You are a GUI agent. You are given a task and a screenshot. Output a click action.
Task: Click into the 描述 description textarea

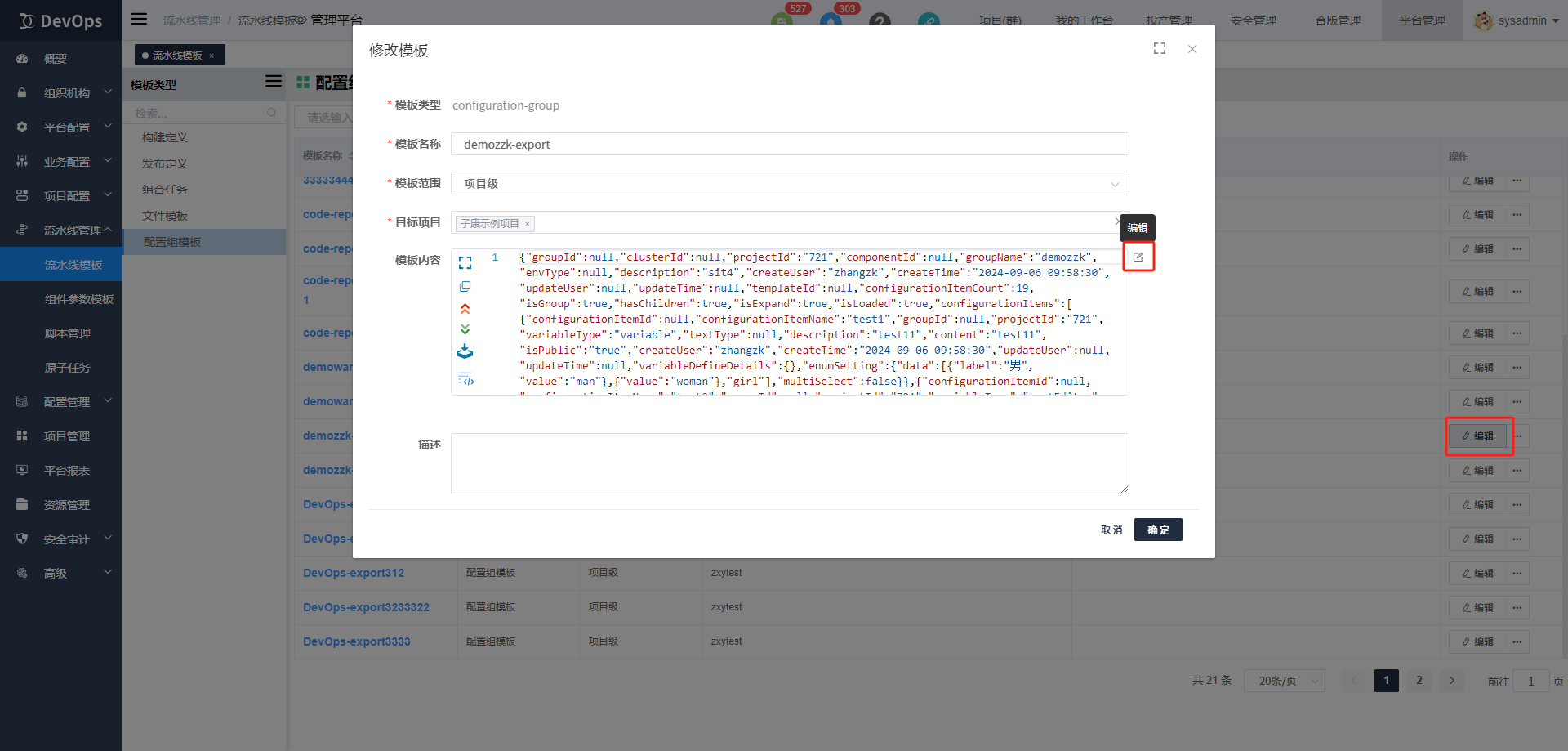[790, 463]
